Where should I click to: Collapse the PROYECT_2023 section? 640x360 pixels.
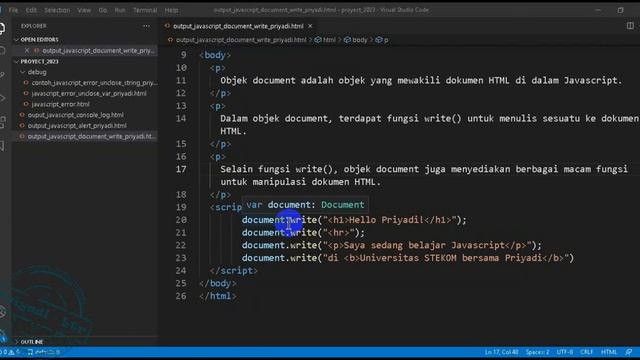pyautogui.click(x=40, y=62)
